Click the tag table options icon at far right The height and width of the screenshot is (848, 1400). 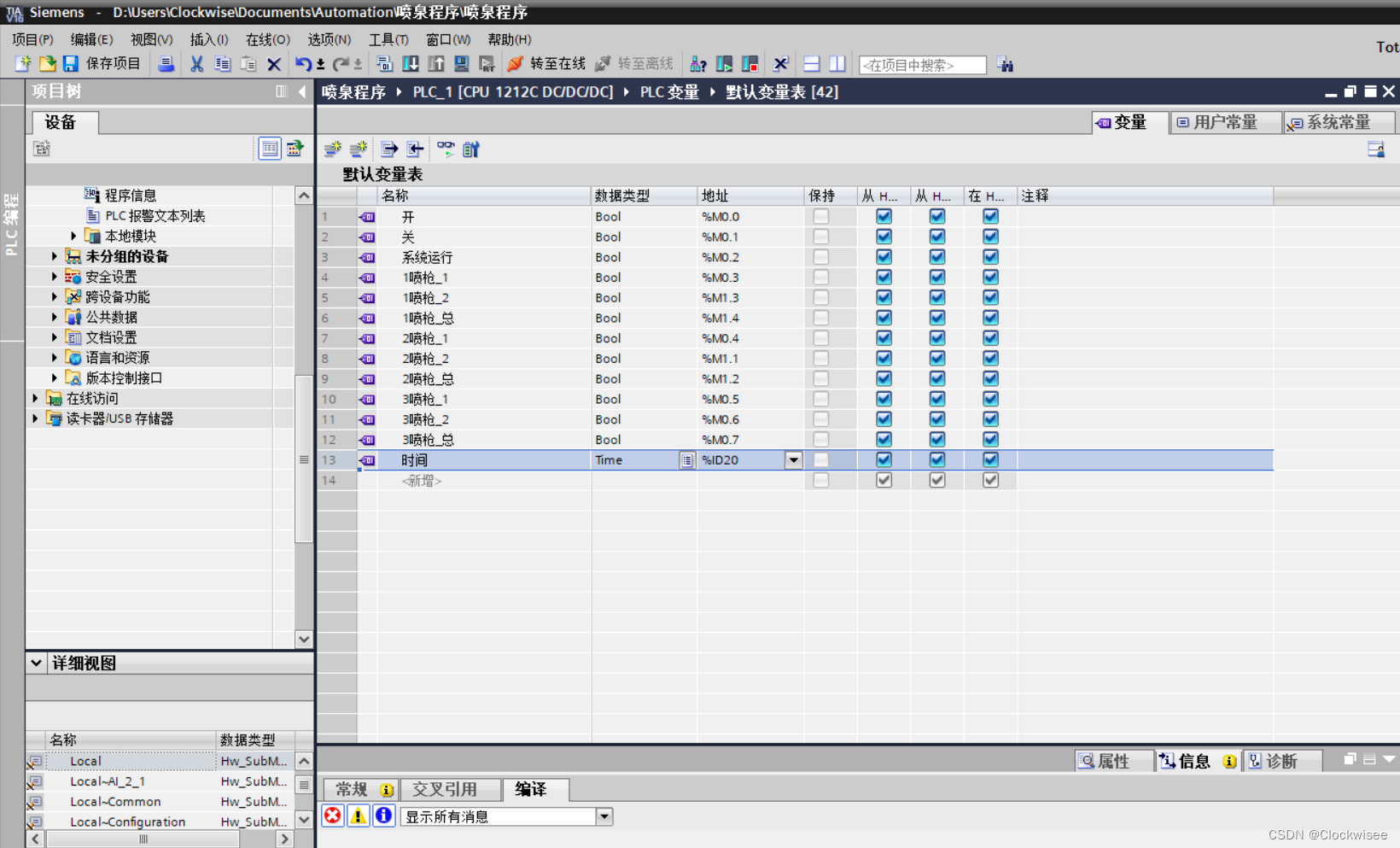(x=1376, y=149)
